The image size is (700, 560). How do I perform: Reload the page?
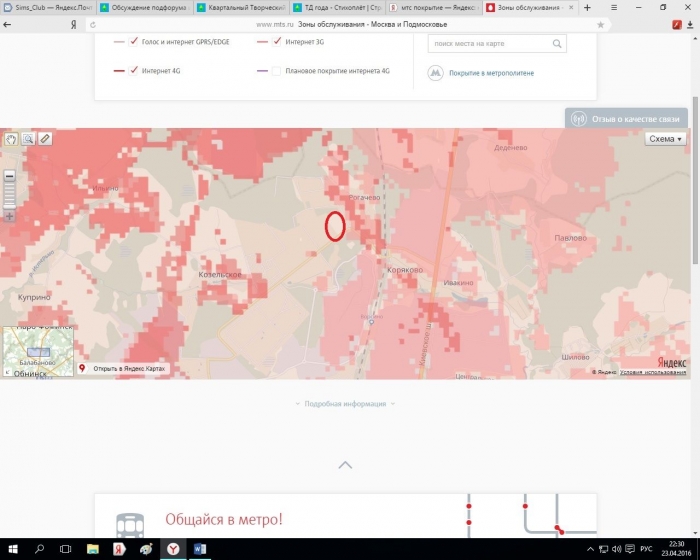coord(93,25)
